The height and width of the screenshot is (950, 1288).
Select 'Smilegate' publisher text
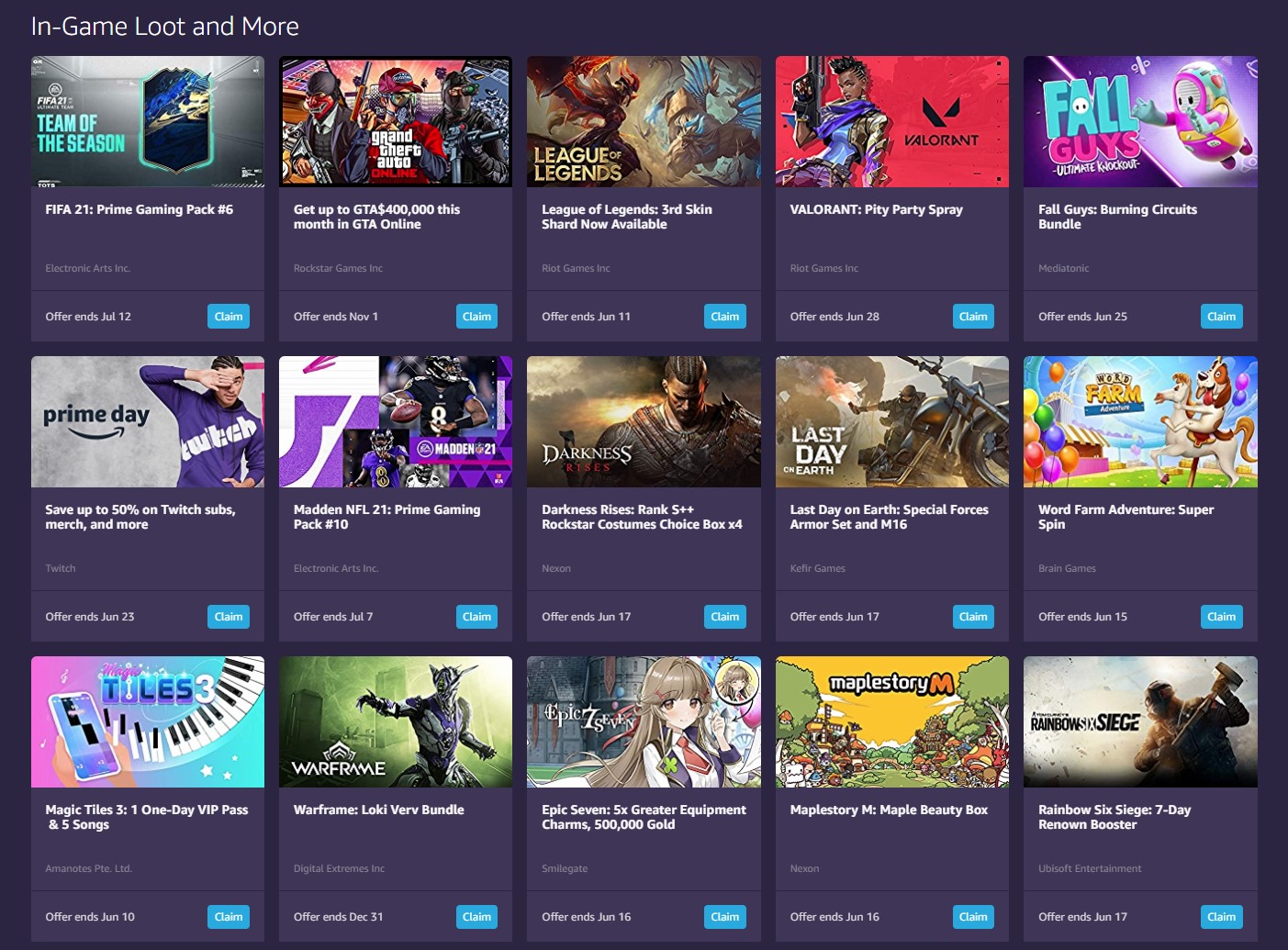pyautogui.click(x=565, y=868)
